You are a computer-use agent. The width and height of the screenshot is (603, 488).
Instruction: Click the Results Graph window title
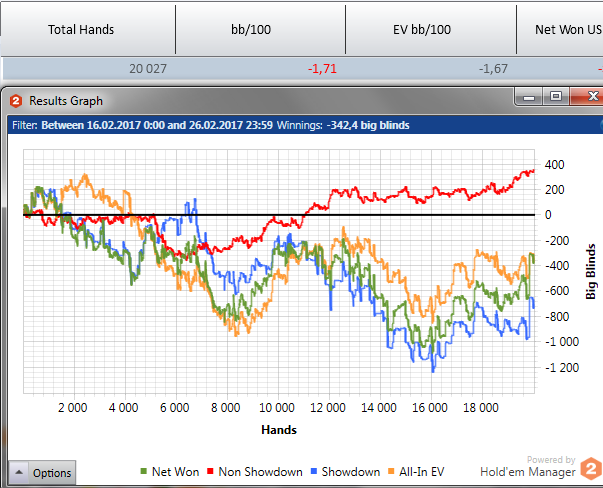point(66,101)
